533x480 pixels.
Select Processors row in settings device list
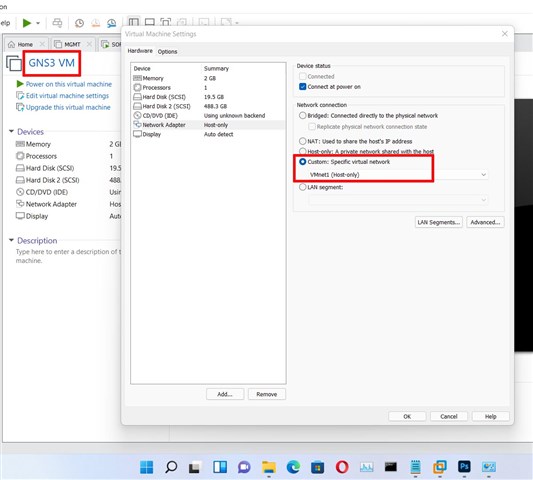click(208, 87)
